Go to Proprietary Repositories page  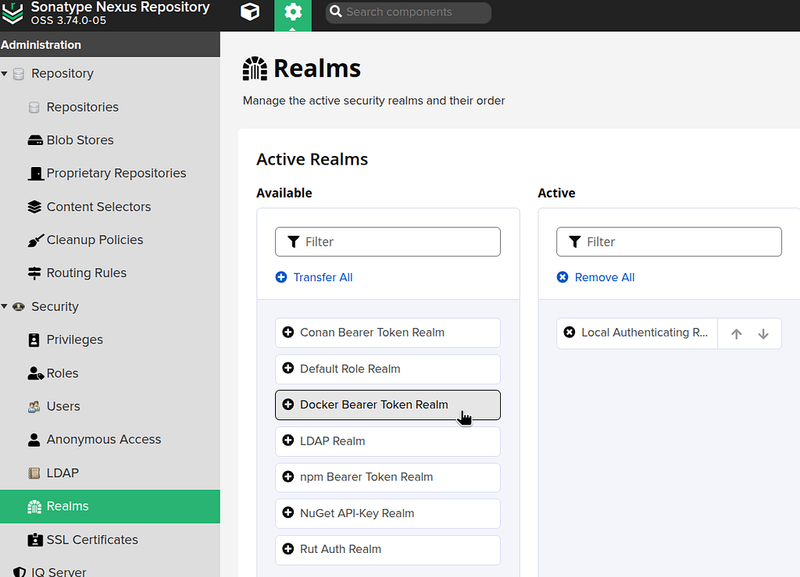click(x=116, y=173)
